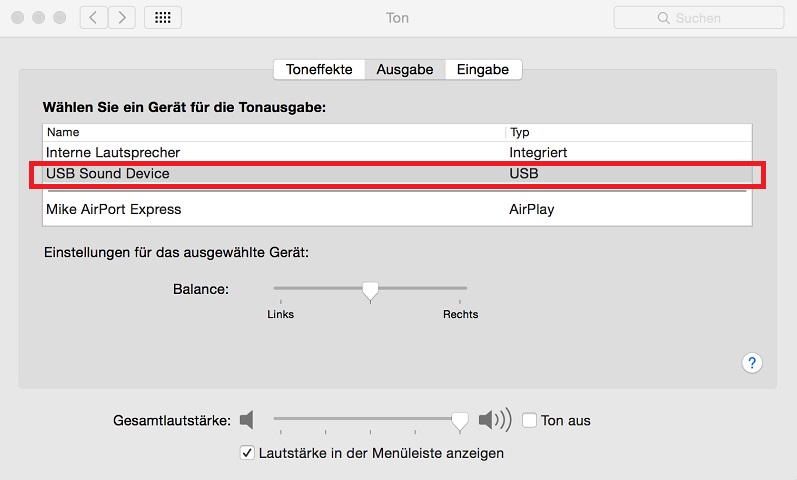This screenshot has height=480, width=797.
Task: Enable the Ton aus mute checkbox
Action: coord(529,420)
